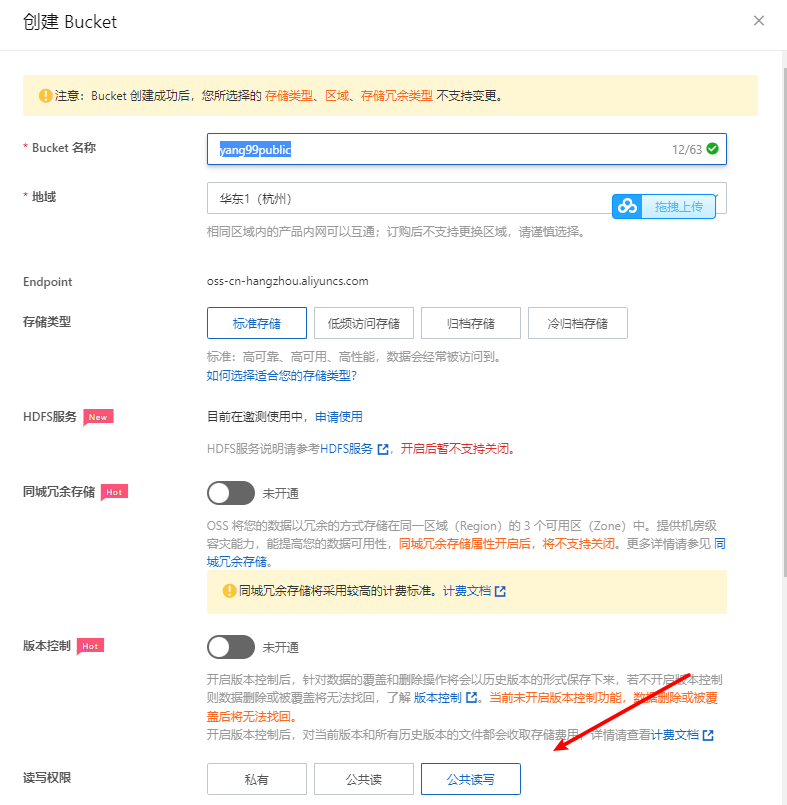The width and height of the screenshot is (787, 805).
Task: Open 计费文档 link in yellow notice box
Action: [467, 591]
